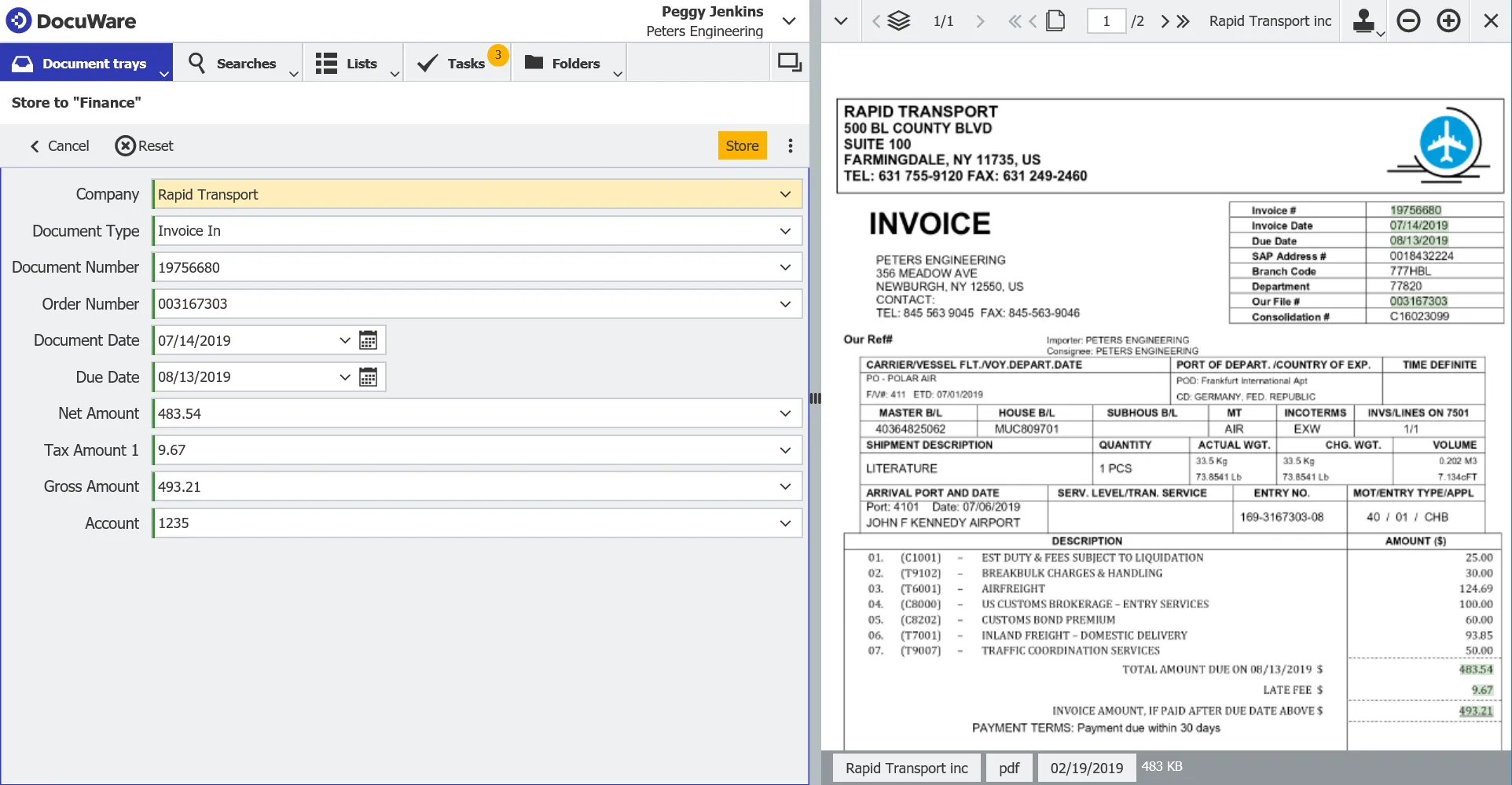Open the Searches tab
Screen dimensions: 1512x785
[236, 63]
